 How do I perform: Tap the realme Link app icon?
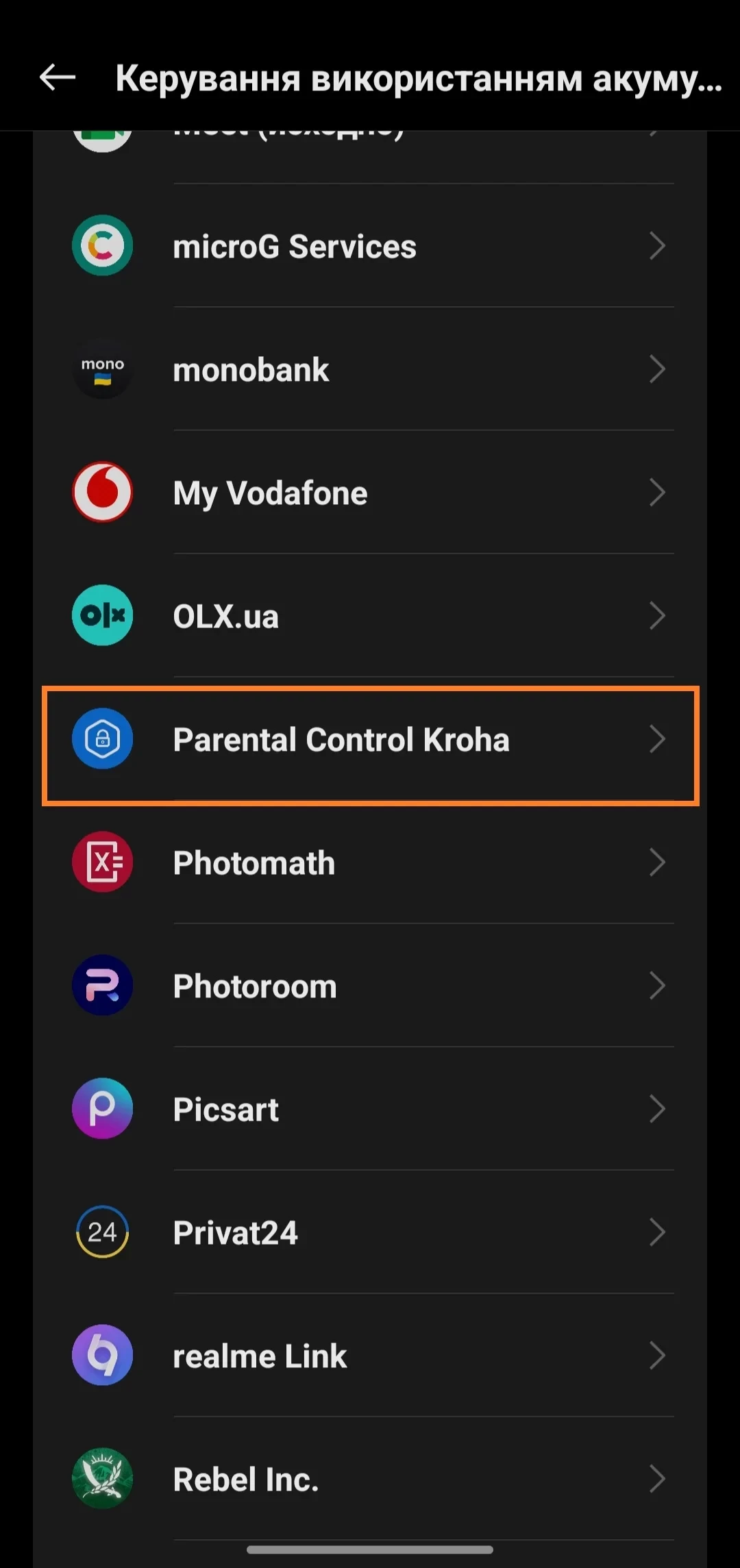pos(102,1356)
